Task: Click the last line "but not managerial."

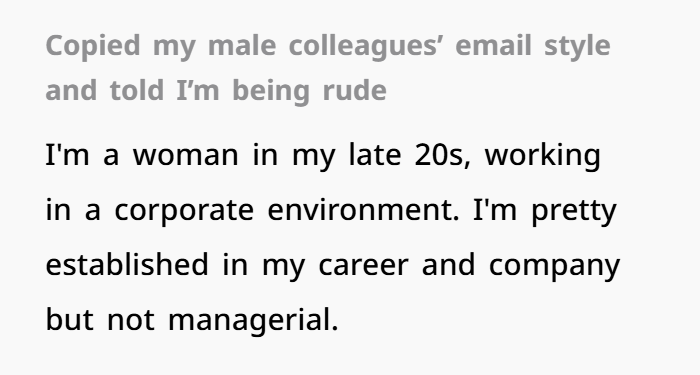Action: tap(192, 320)
